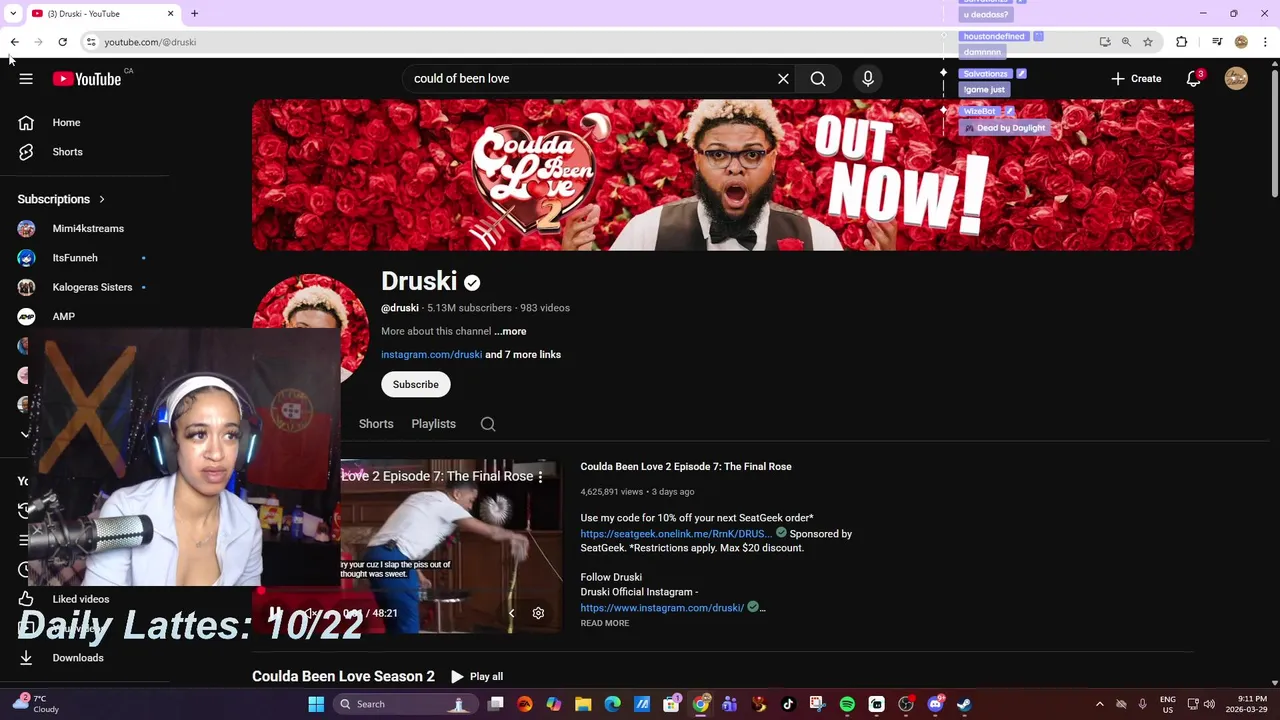Open TikTok from the taskbar
This screenshot has height=720, width=1280.
click(x=788, y=704)
